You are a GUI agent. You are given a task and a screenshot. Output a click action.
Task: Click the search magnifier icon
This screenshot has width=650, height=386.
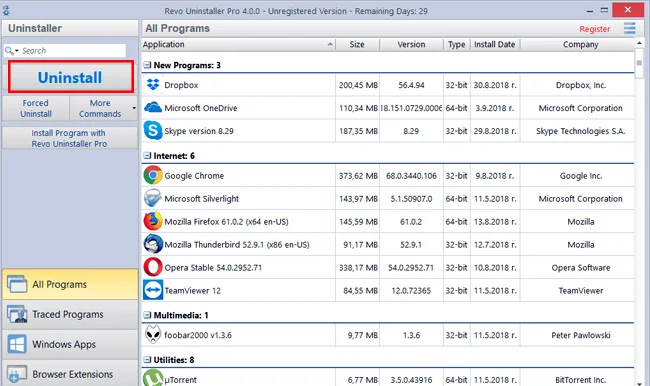(x=9, y=51)
